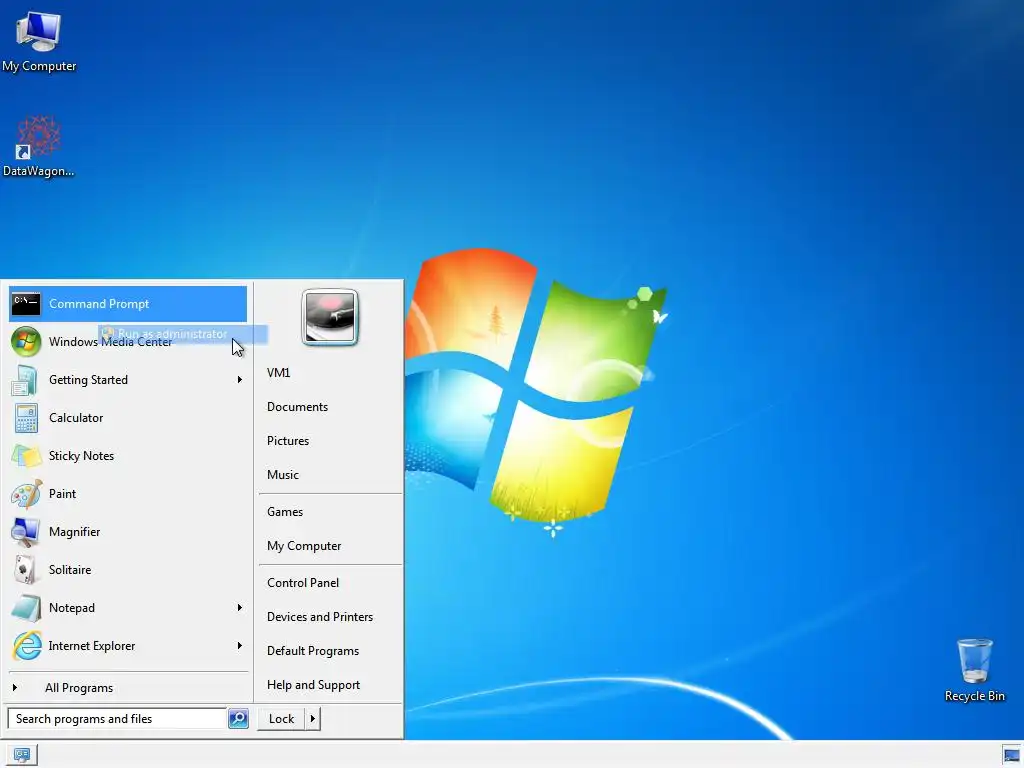Click the Magnifier icon
Viewport: 1024px width, 768px height.
[25, 532]
